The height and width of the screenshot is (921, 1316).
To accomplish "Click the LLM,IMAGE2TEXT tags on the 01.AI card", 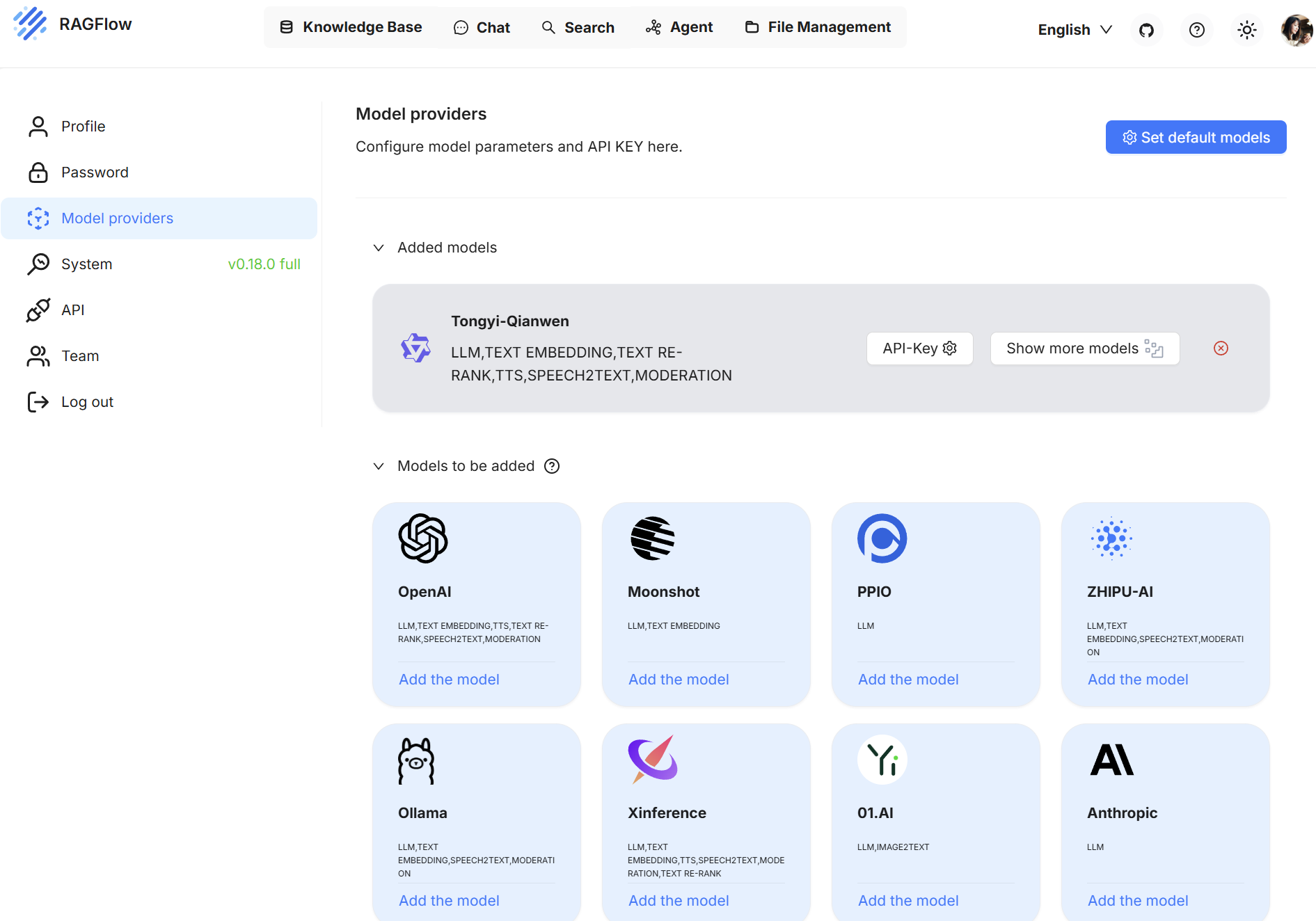I will click(x=893, y=847).
